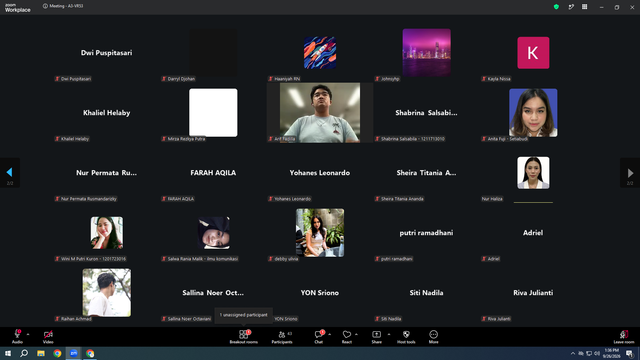Viewport: 640px width, 360px height.
Task: Open the React emoji picker
Action: [347, 337]
